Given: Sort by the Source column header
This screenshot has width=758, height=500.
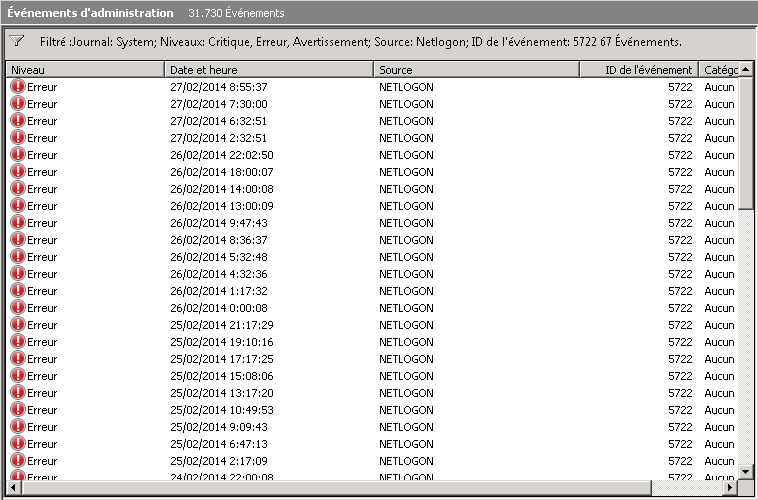Looking at the screenshot, I should [477, 70].
